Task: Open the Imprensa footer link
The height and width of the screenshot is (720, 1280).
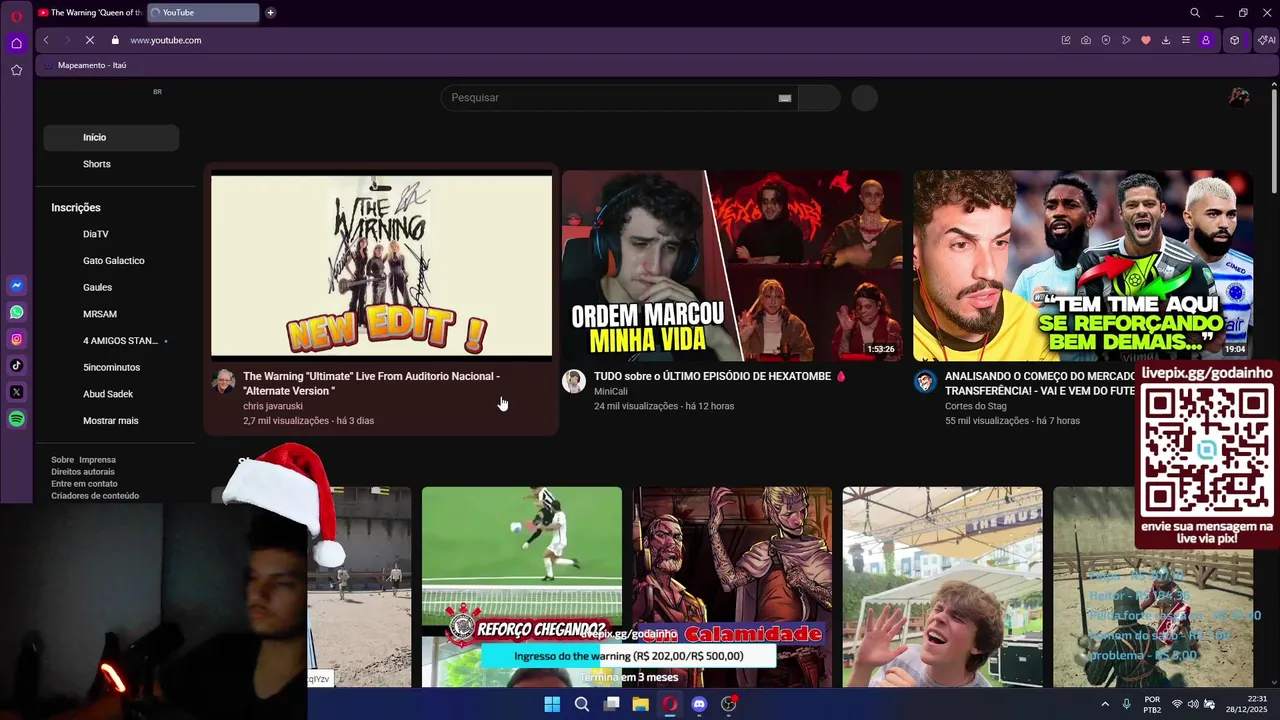Action: coord(98,460)
